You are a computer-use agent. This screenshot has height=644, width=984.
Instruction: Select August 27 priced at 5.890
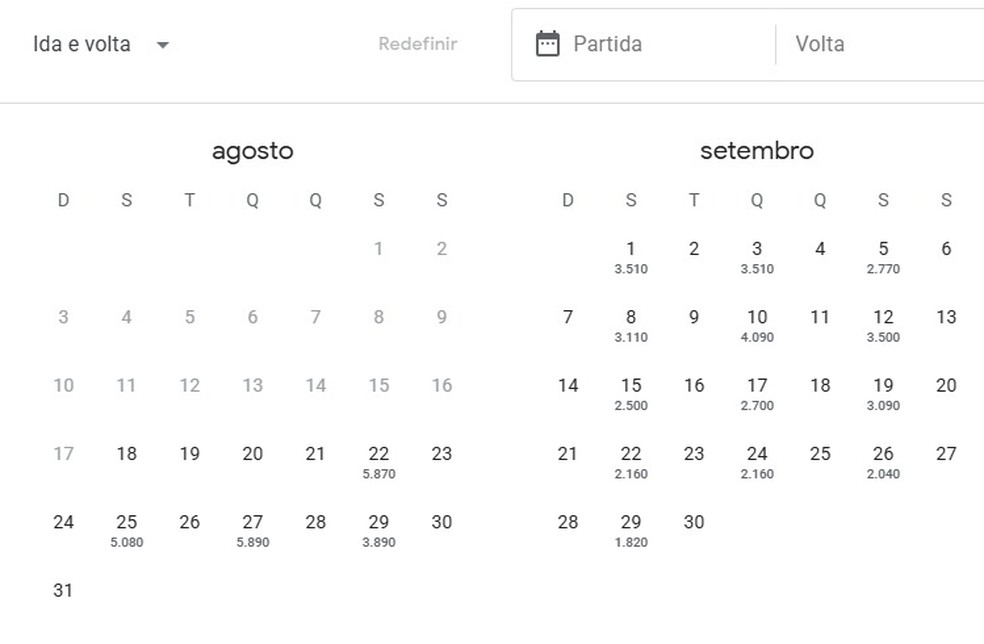[252, 528]
